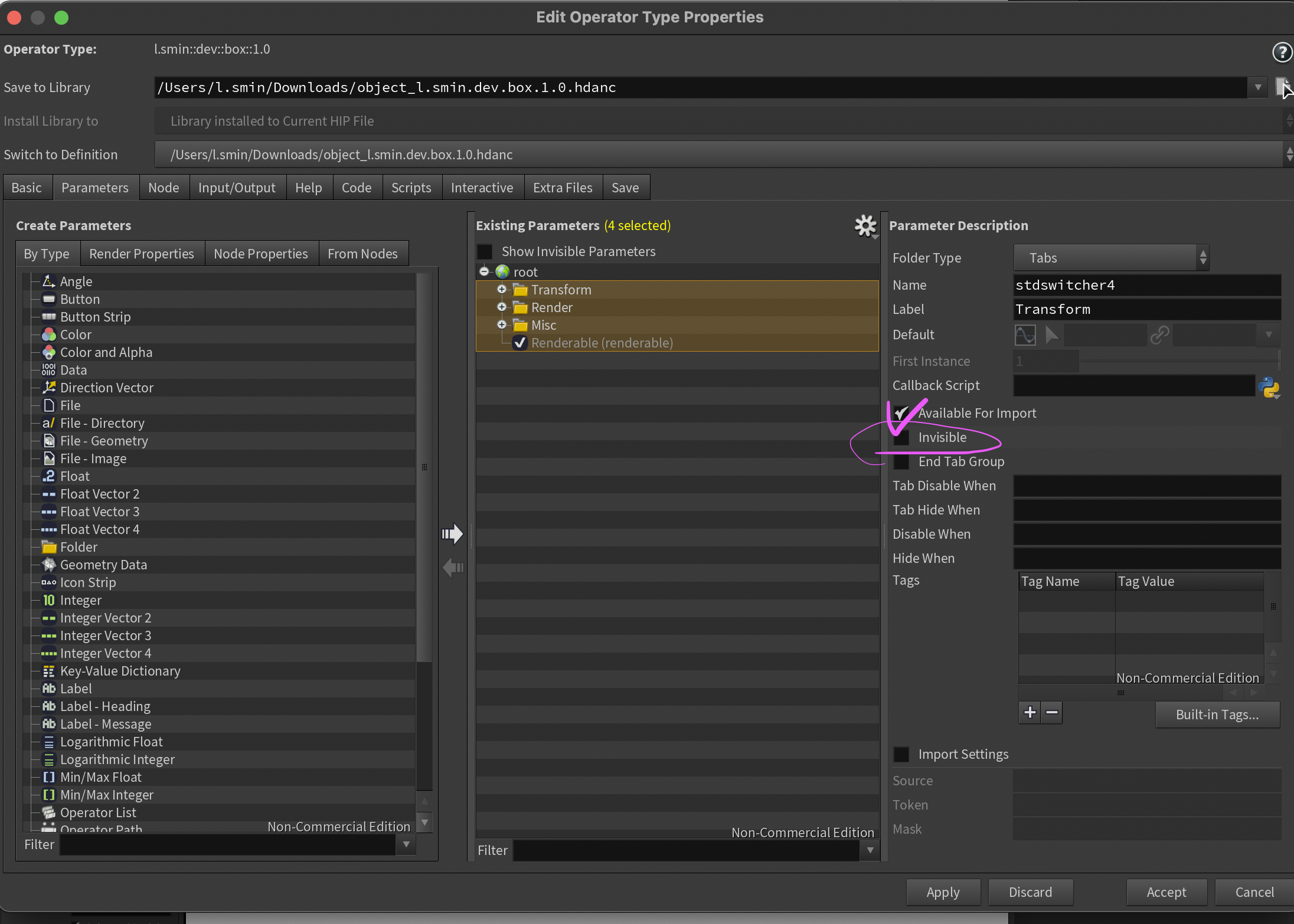This screenshot has height=924, width=1294.
Task: Open the Folder Type dropdown
Action: [x=1110, y=258]
